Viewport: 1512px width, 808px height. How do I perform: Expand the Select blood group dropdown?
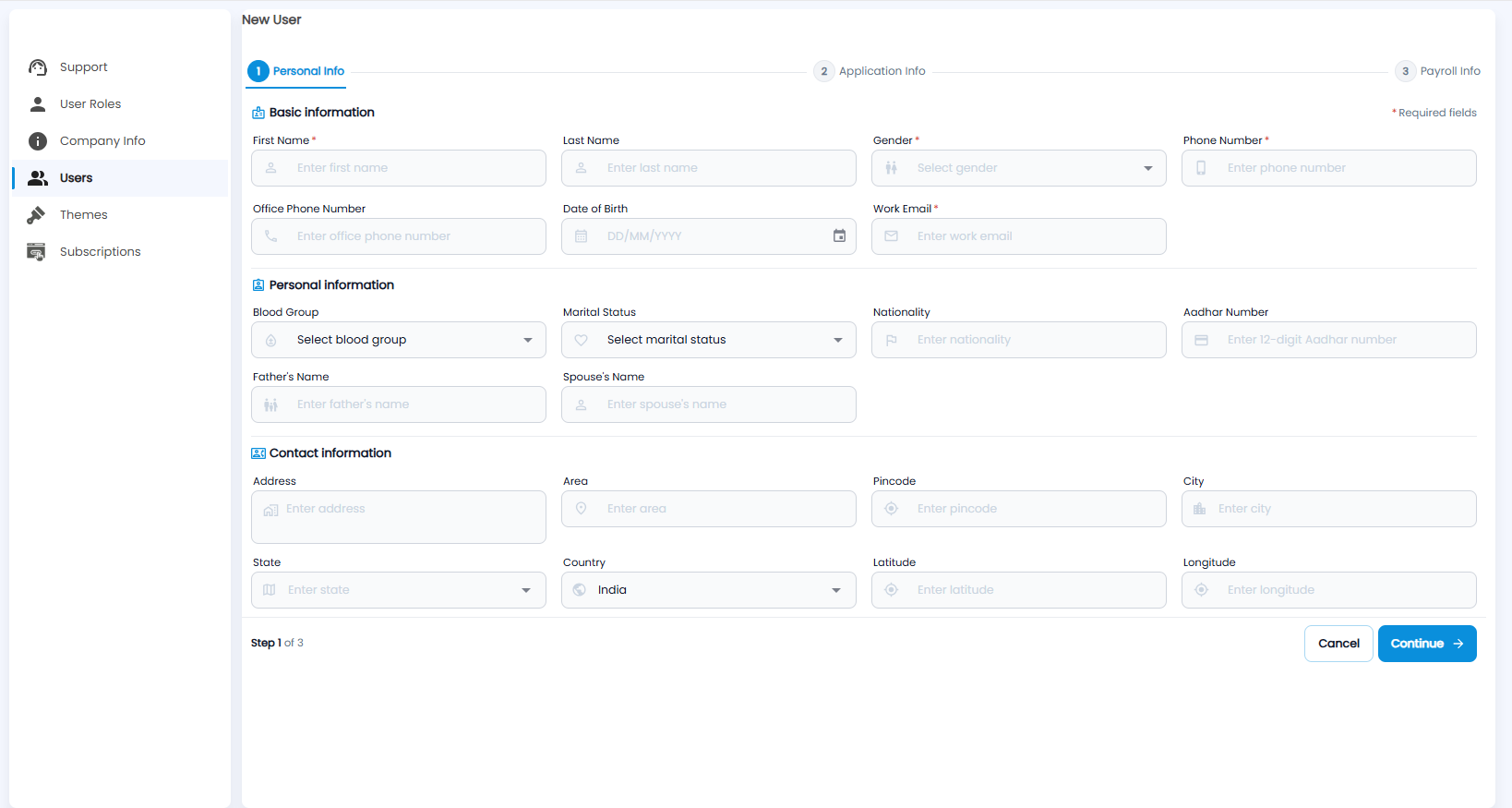coord(399,340)
